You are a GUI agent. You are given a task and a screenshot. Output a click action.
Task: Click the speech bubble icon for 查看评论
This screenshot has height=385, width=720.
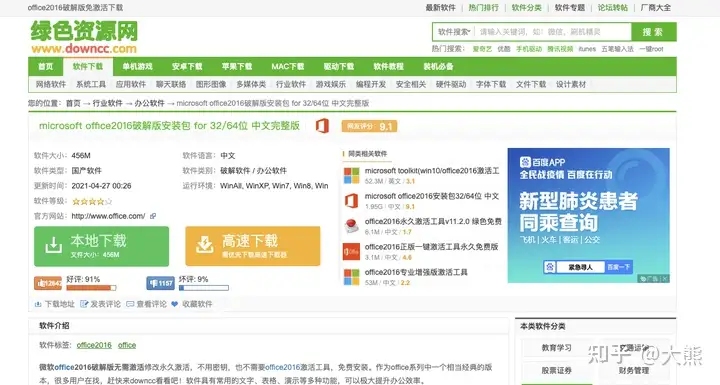coord(130,304)
